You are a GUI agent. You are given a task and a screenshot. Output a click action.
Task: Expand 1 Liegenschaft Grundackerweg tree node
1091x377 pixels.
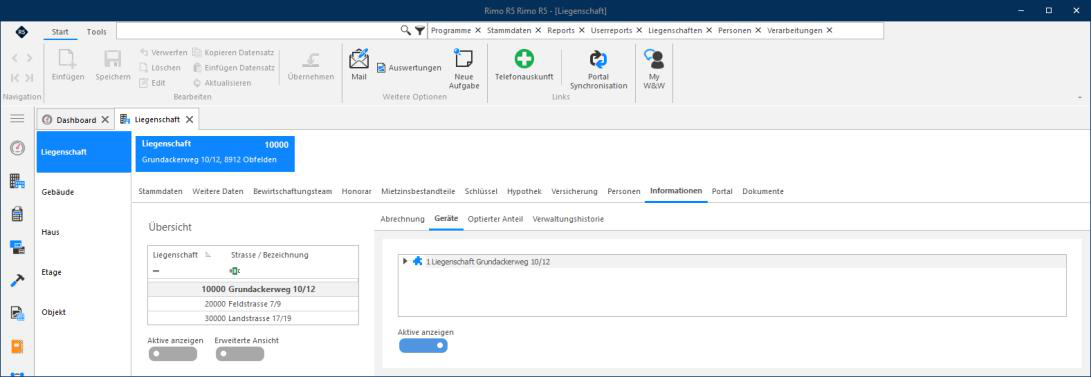tap(406, 262)
